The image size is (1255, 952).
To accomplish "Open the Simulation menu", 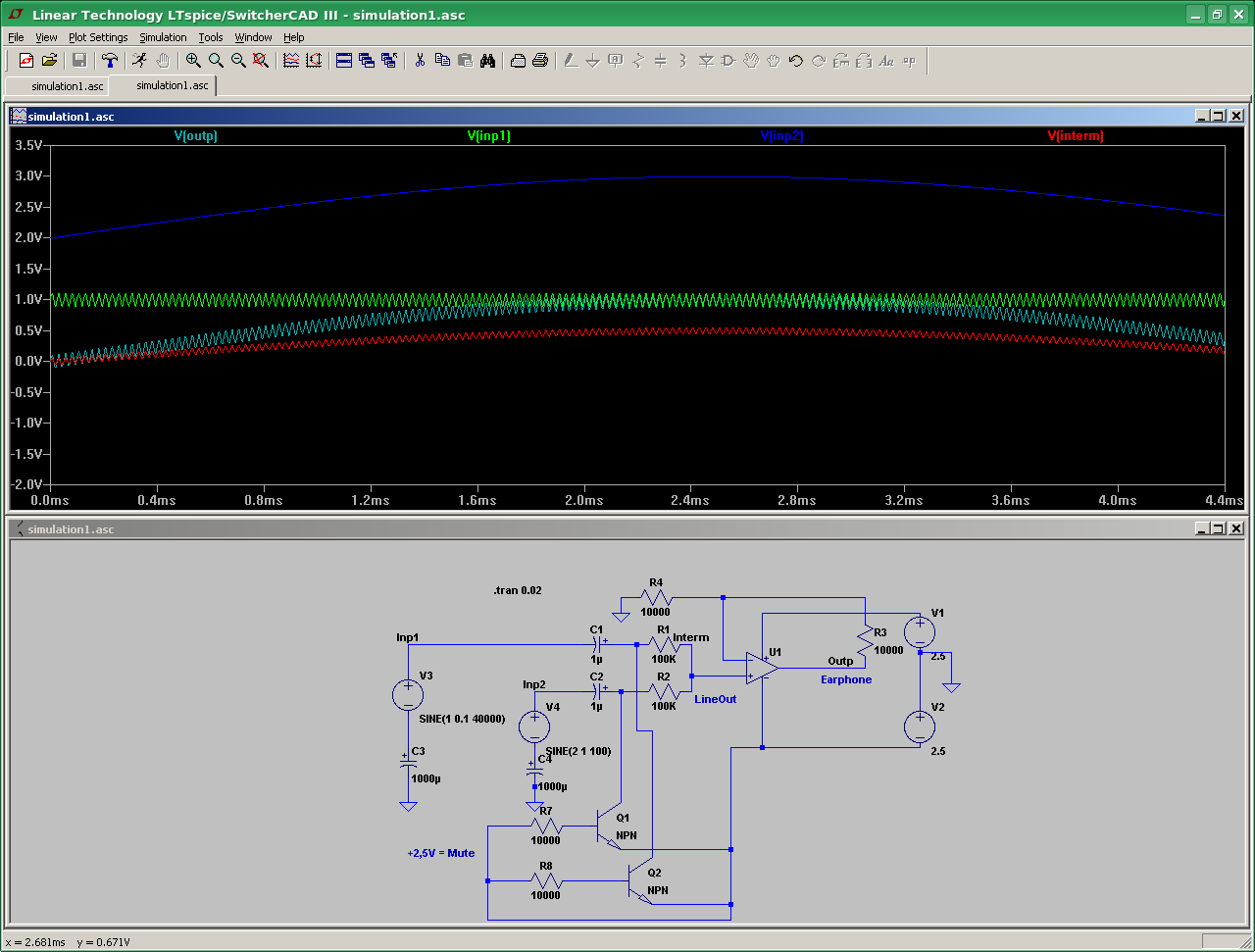I will 163,37.
